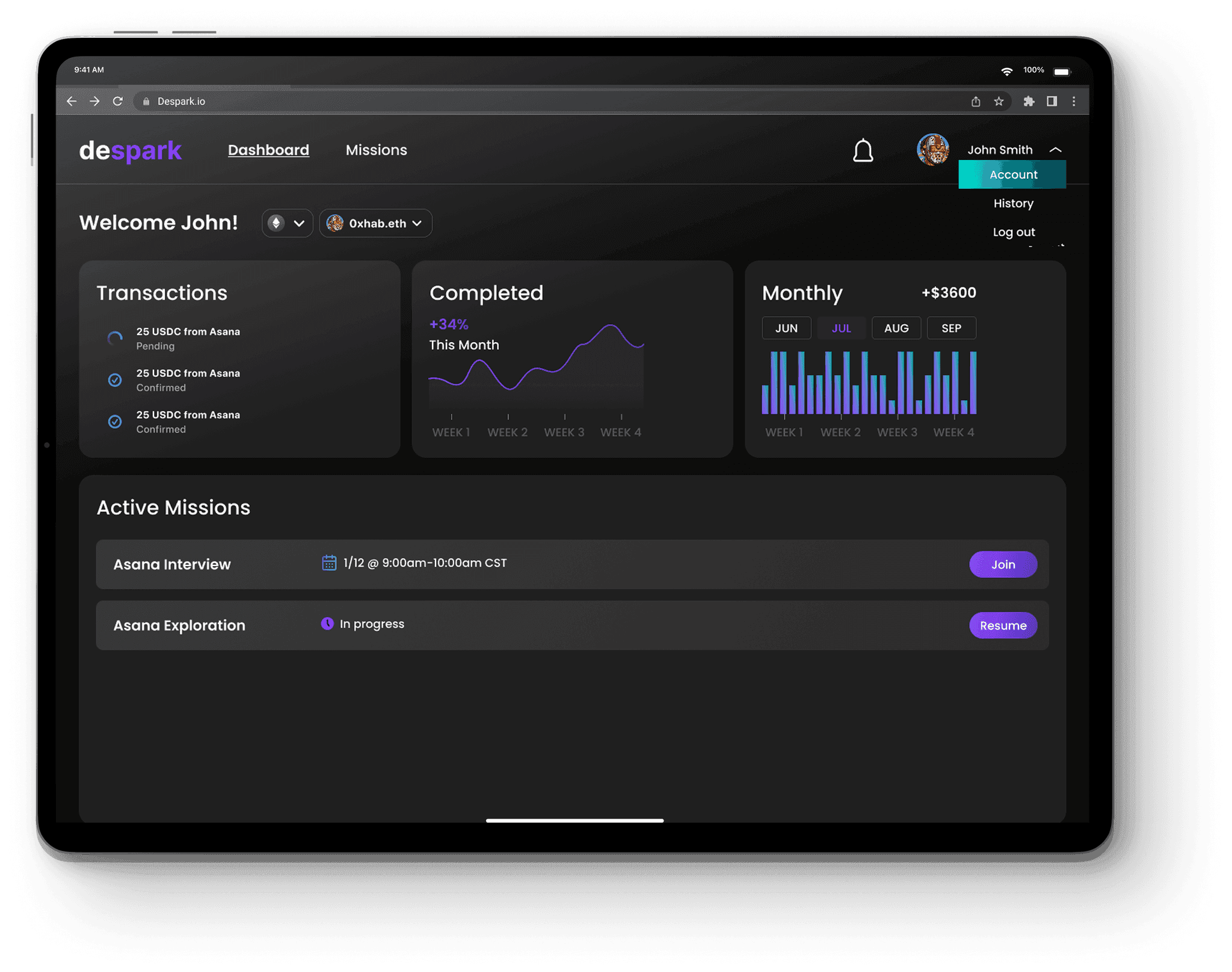Click the battery status icon
This screenshot has width=1232, height=972.
[x=1062, y=72]
